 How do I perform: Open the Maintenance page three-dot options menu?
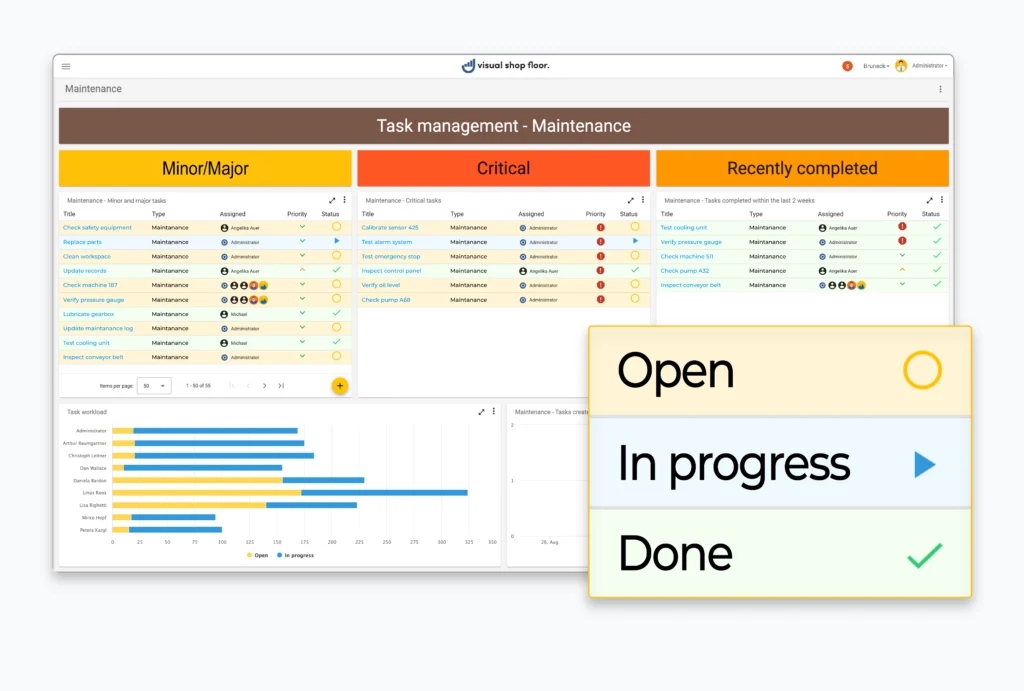point(940,89)
